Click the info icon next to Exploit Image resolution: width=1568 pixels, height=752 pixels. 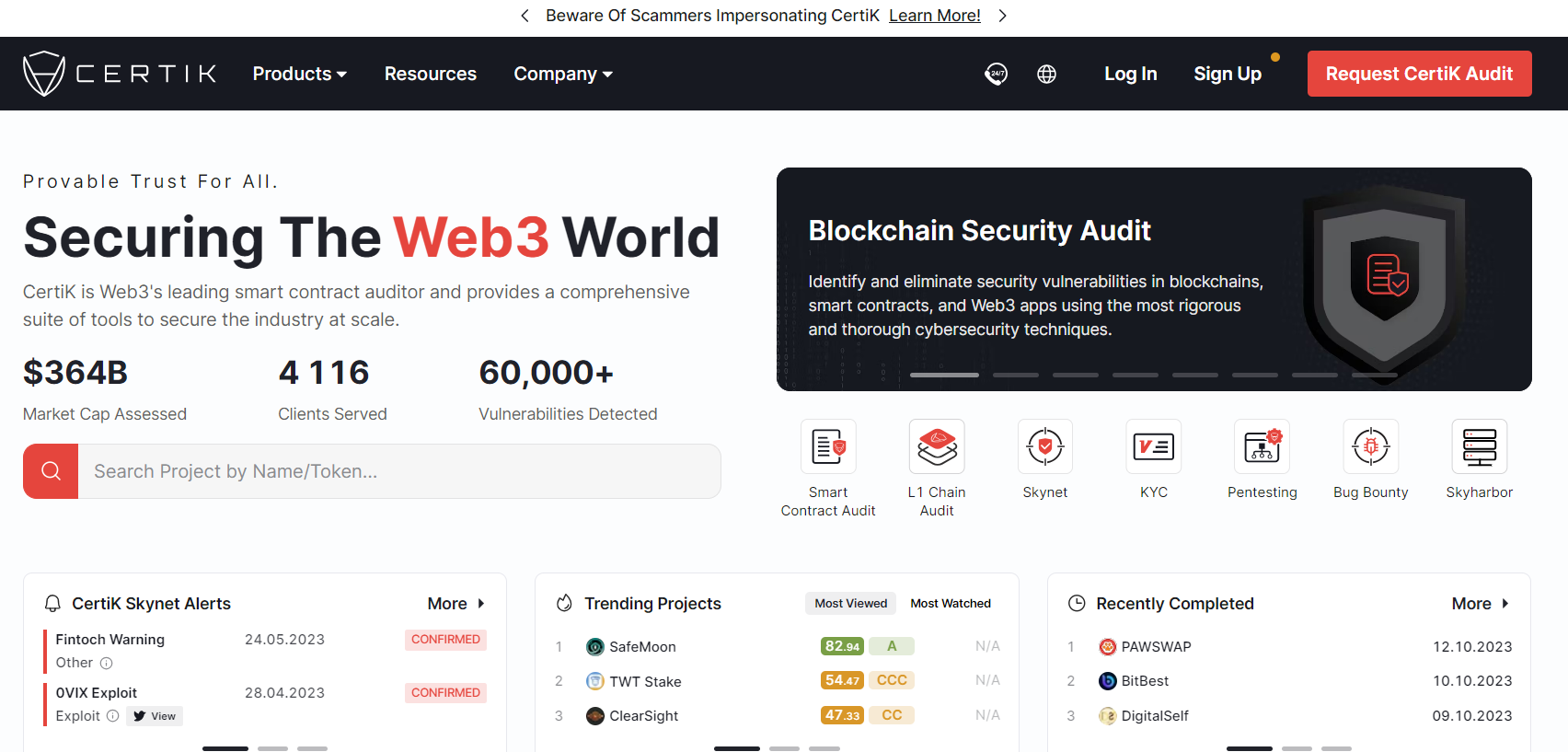(x=112, y=716)
